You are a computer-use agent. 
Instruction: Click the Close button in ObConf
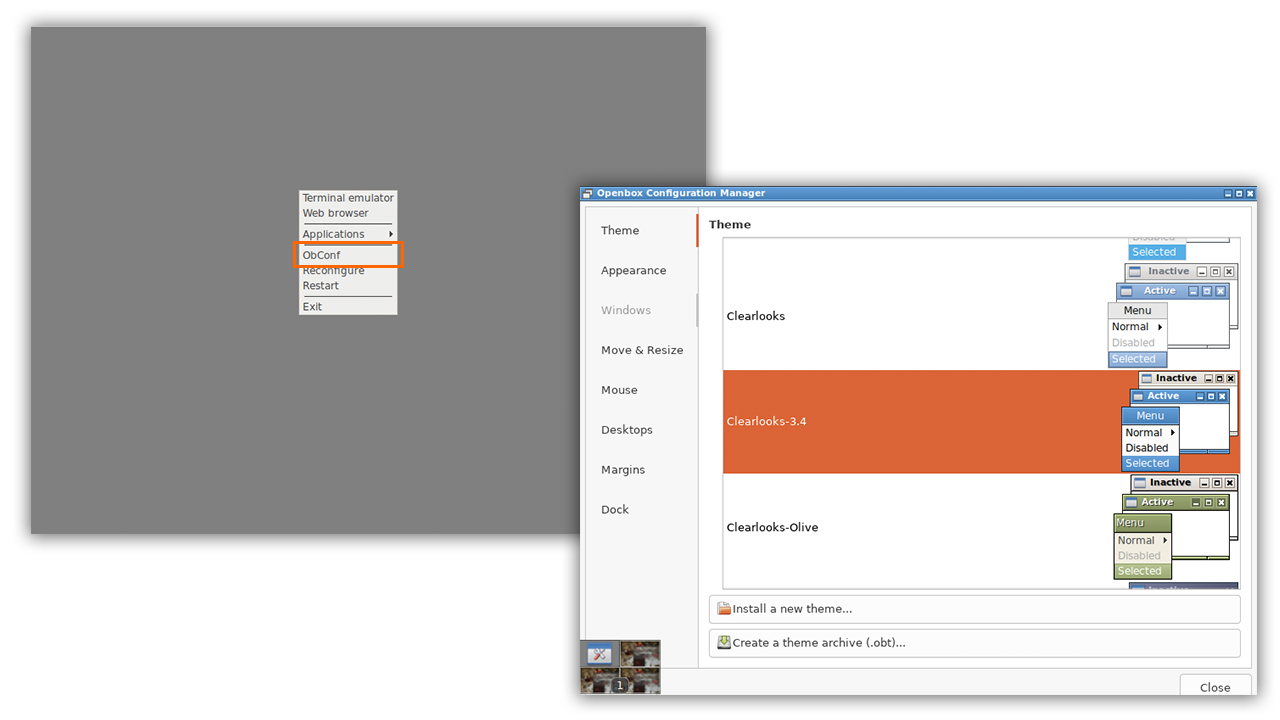(x=1215, y=687)
